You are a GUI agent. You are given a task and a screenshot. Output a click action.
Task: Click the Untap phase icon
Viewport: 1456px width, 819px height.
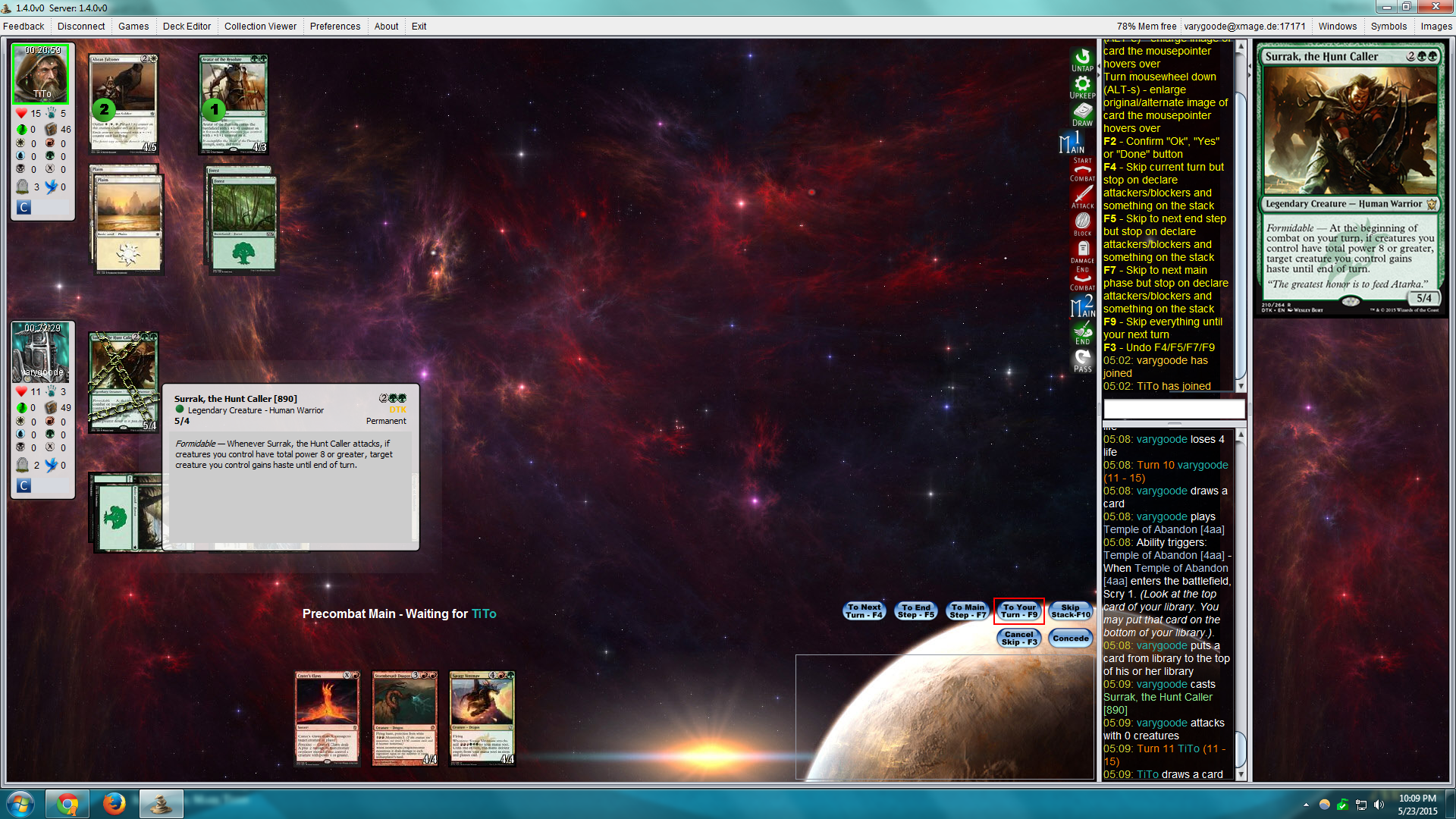[1082, 60]
